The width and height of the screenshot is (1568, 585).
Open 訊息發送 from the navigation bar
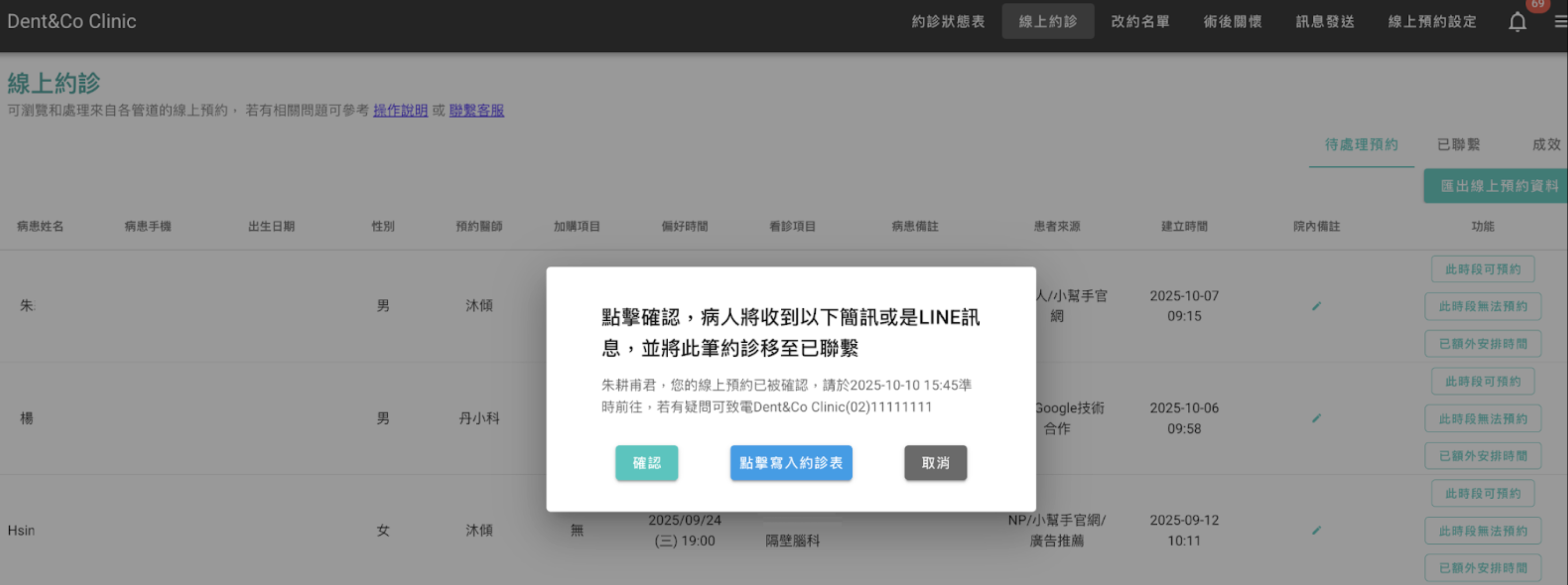tap(1324, 21)
